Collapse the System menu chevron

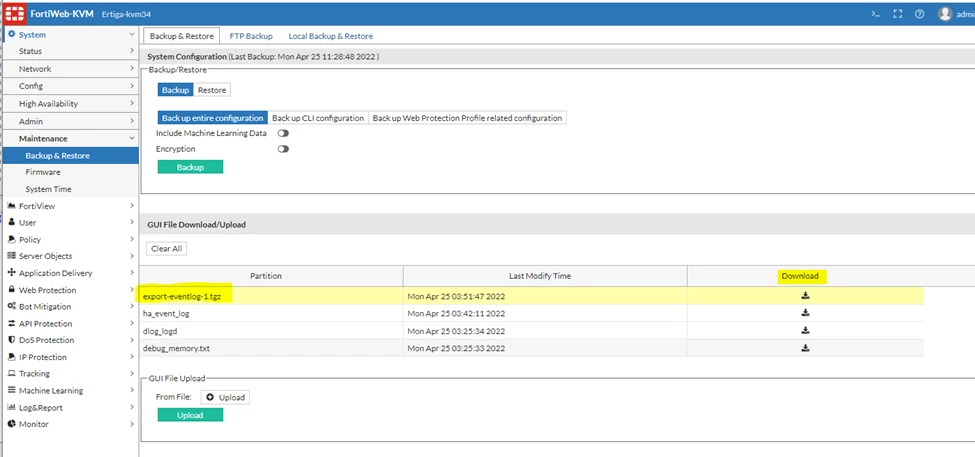tap(132, 35)
